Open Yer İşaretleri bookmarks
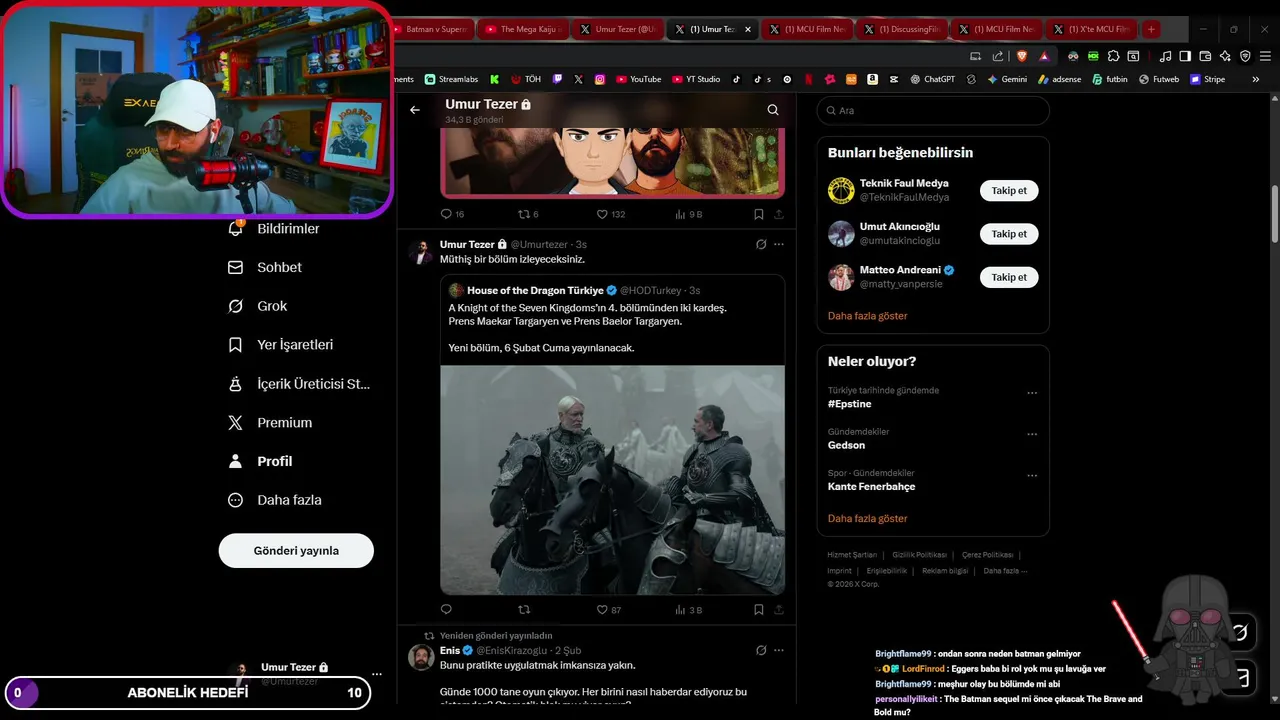Screen dimensions: 1280x720 click(x=281, y=345)
